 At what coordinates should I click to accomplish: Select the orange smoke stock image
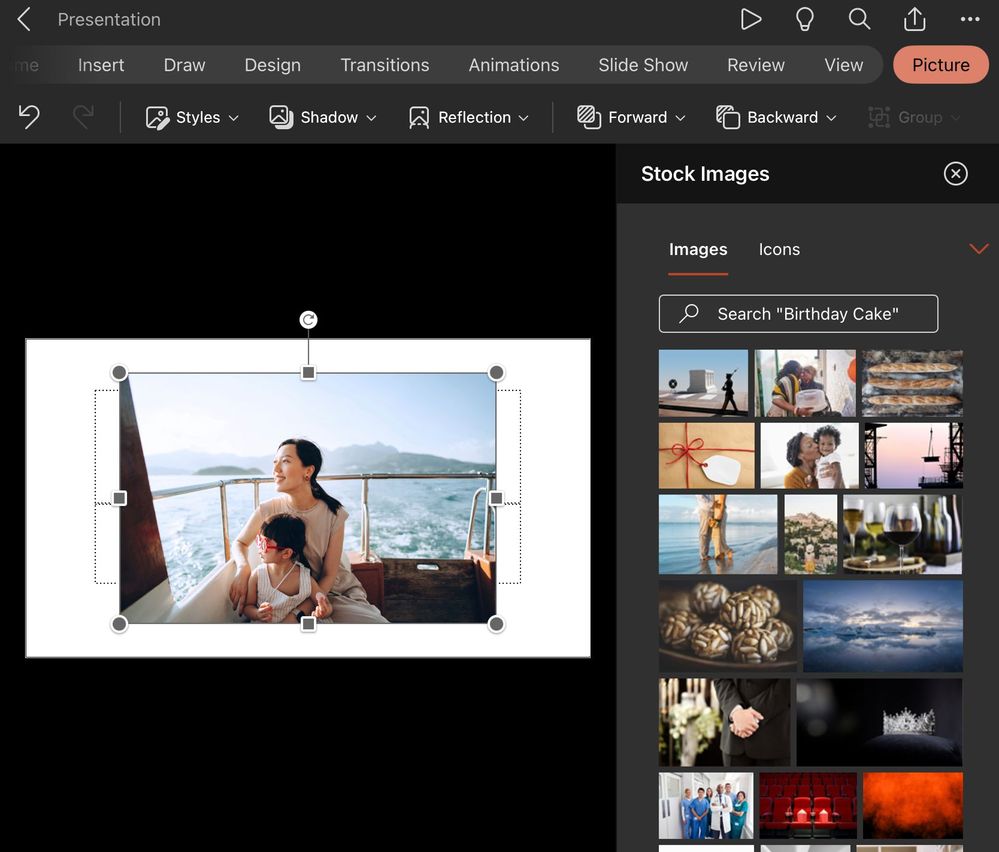(x=913, y=805)
